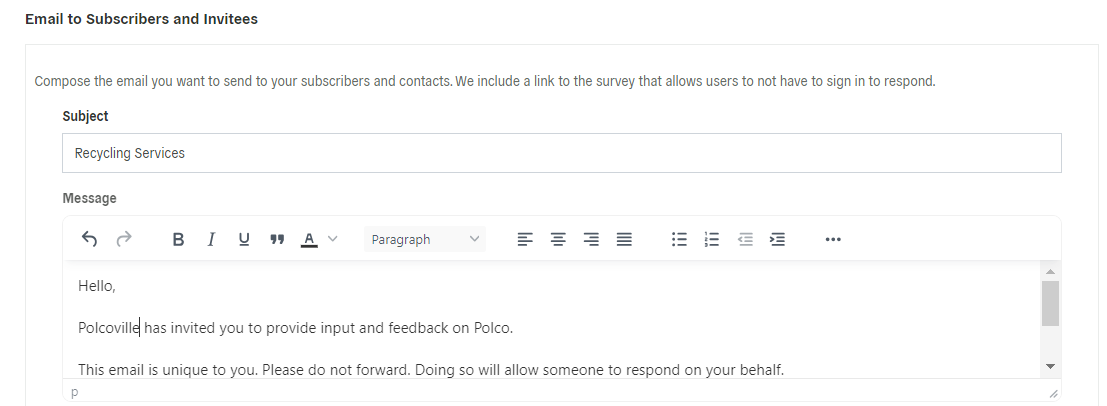Show more toolbar options
This screenshot has height=406, width=1107.
833,239
